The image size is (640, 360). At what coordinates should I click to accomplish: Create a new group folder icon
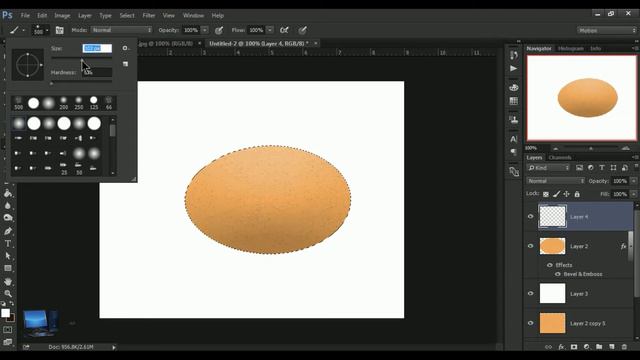point(599,347)
